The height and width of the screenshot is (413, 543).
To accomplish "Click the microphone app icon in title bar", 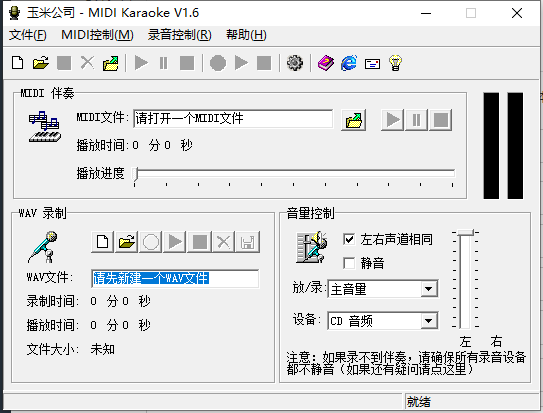I will pyautogui.click(x=15, y=13).
